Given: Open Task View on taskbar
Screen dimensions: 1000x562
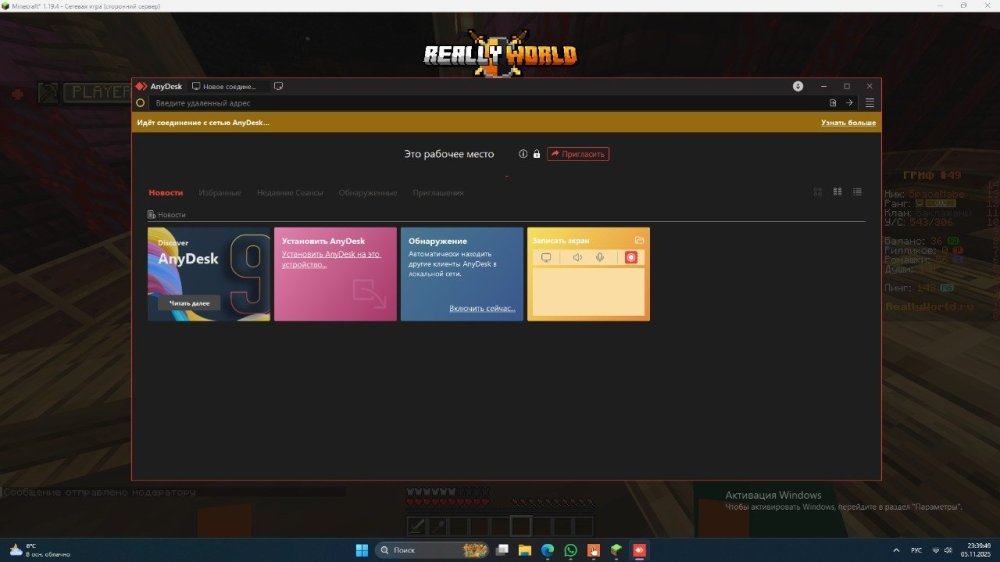Looking at the screenshot, I should (503, 550).
